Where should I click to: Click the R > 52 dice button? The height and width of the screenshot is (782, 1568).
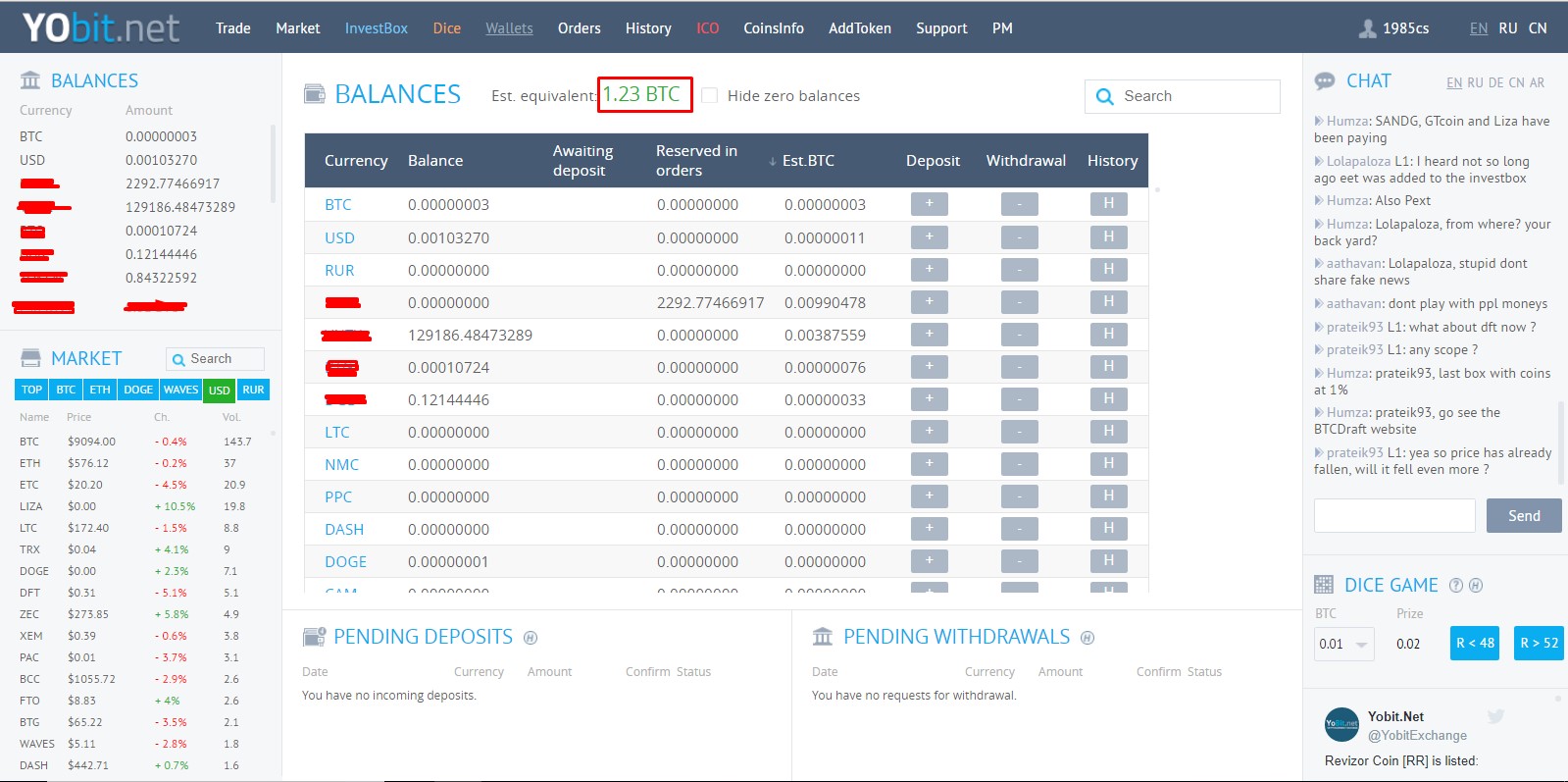click(1539, 644)
